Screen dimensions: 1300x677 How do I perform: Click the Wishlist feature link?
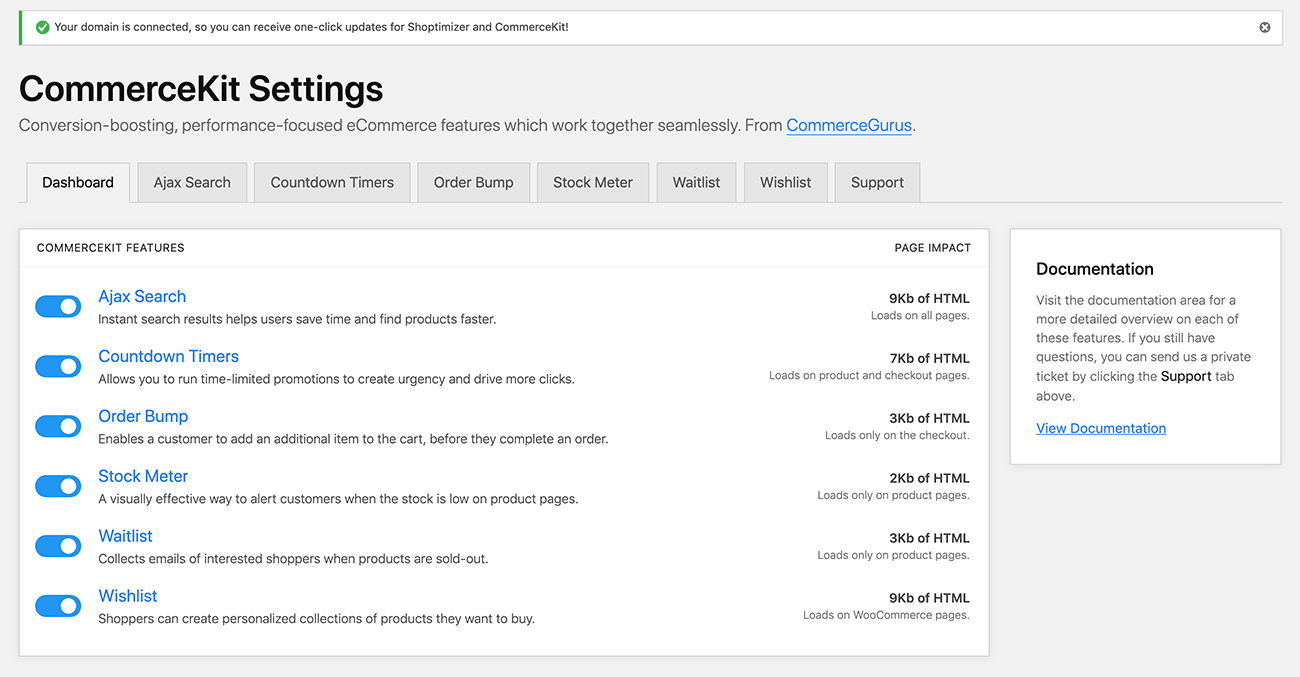[127, 596]
